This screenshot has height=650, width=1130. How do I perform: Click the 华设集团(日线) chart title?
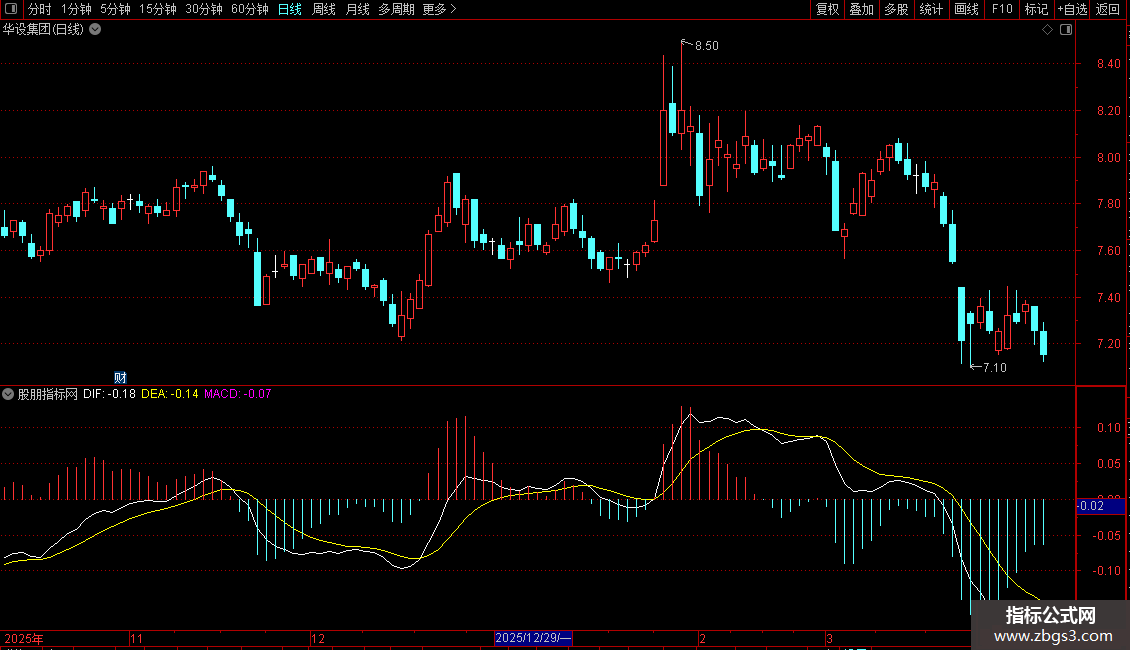click(43, 30)
